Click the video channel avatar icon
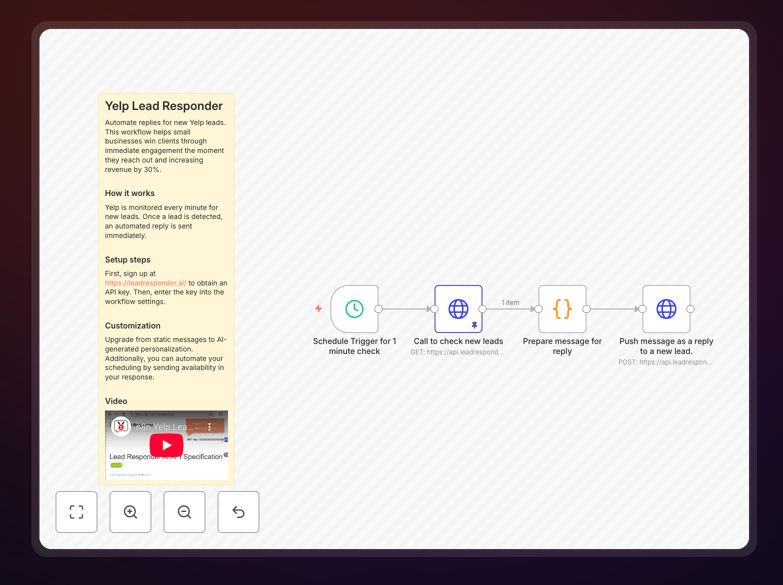 coord(121,427)
